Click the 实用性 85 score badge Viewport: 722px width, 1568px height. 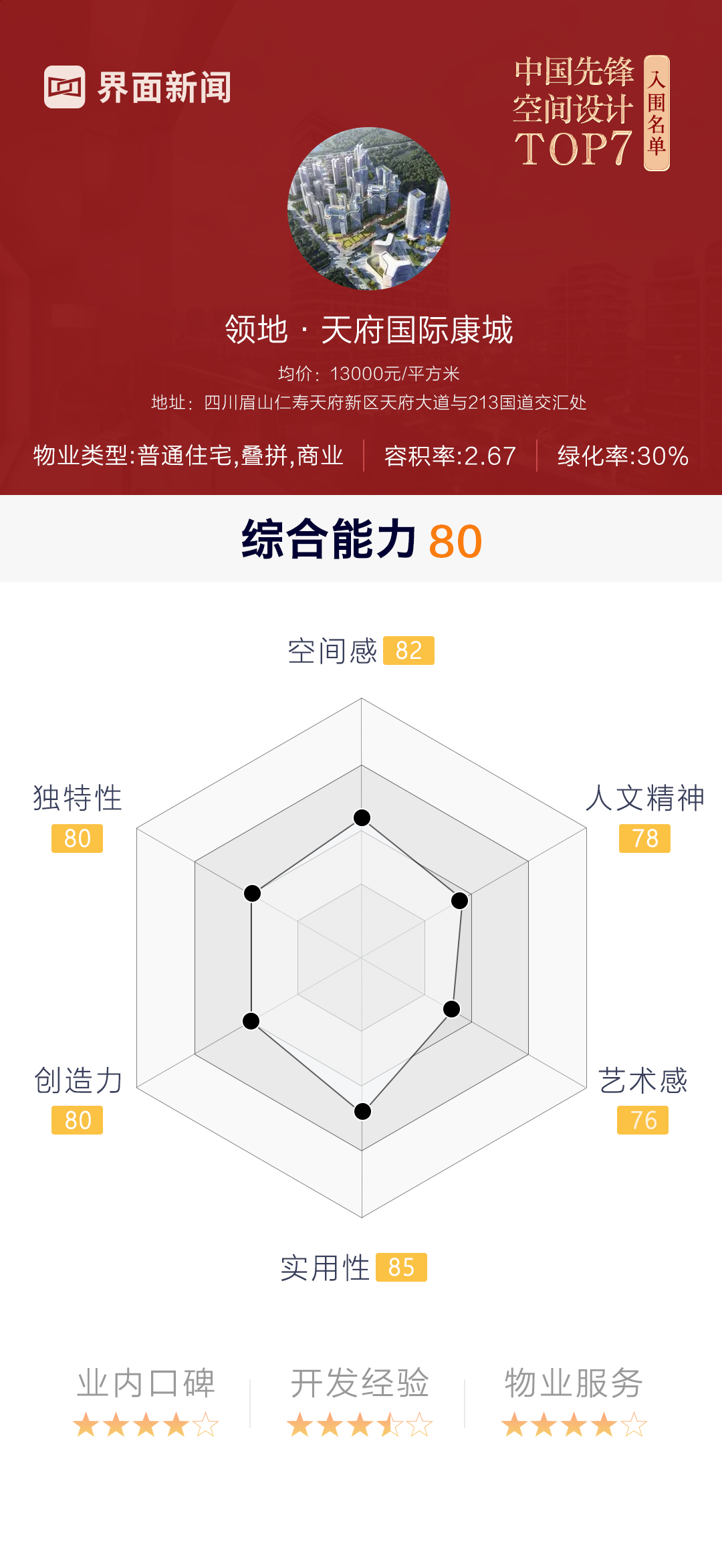click(401, 1267)
